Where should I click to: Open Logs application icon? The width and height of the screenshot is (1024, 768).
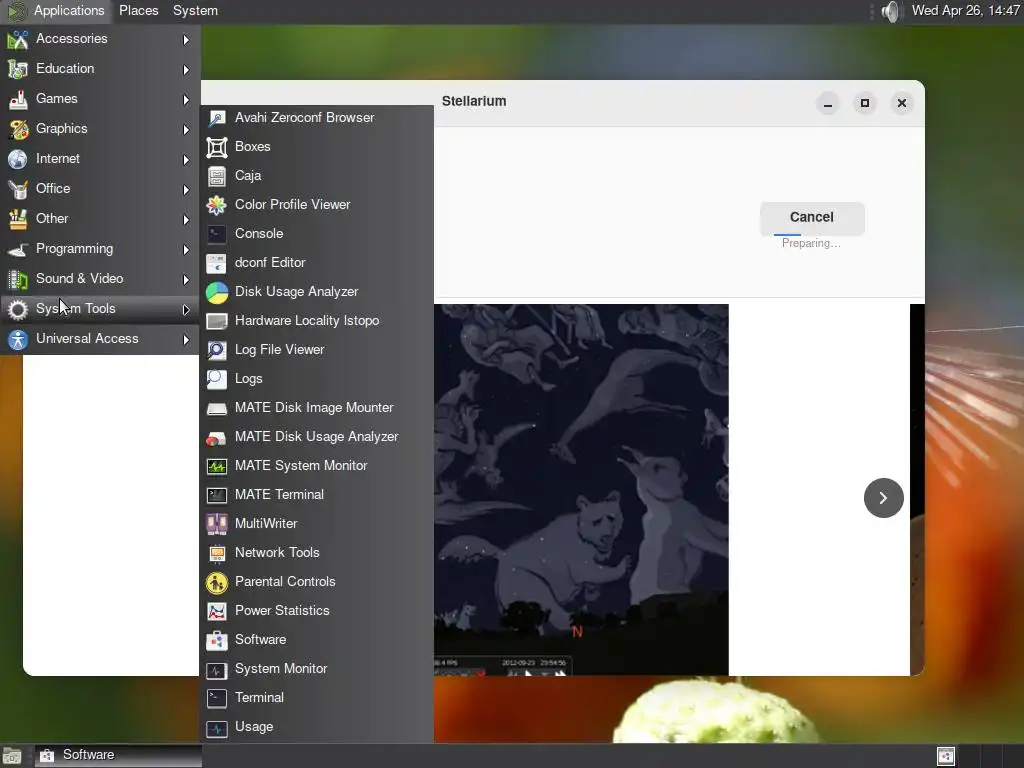pos(216,379)
